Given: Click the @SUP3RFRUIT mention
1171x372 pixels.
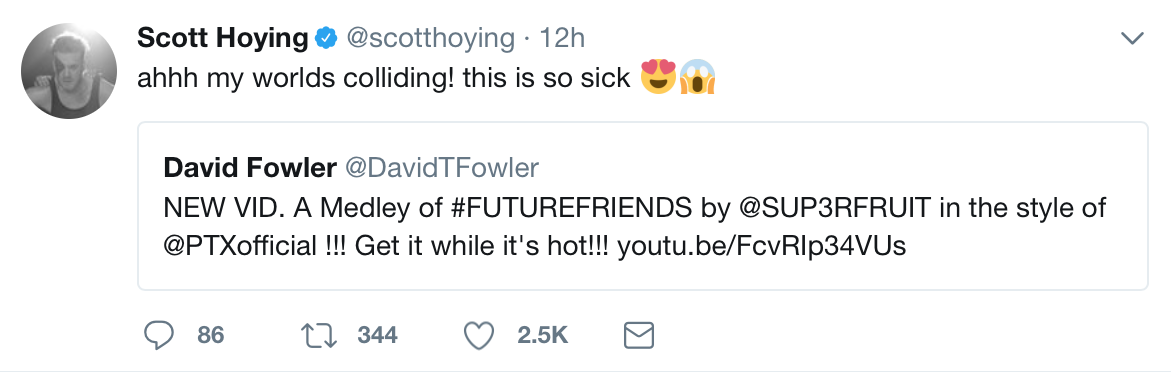Looking at the screenshot, I should 835,208.
